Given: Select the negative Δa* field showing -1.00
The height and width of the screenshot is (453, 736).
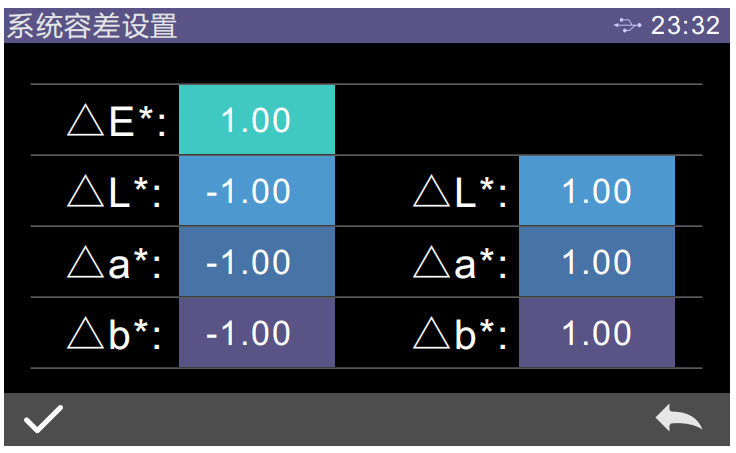Looking at the screenshot, I should (x=256, y=262).
